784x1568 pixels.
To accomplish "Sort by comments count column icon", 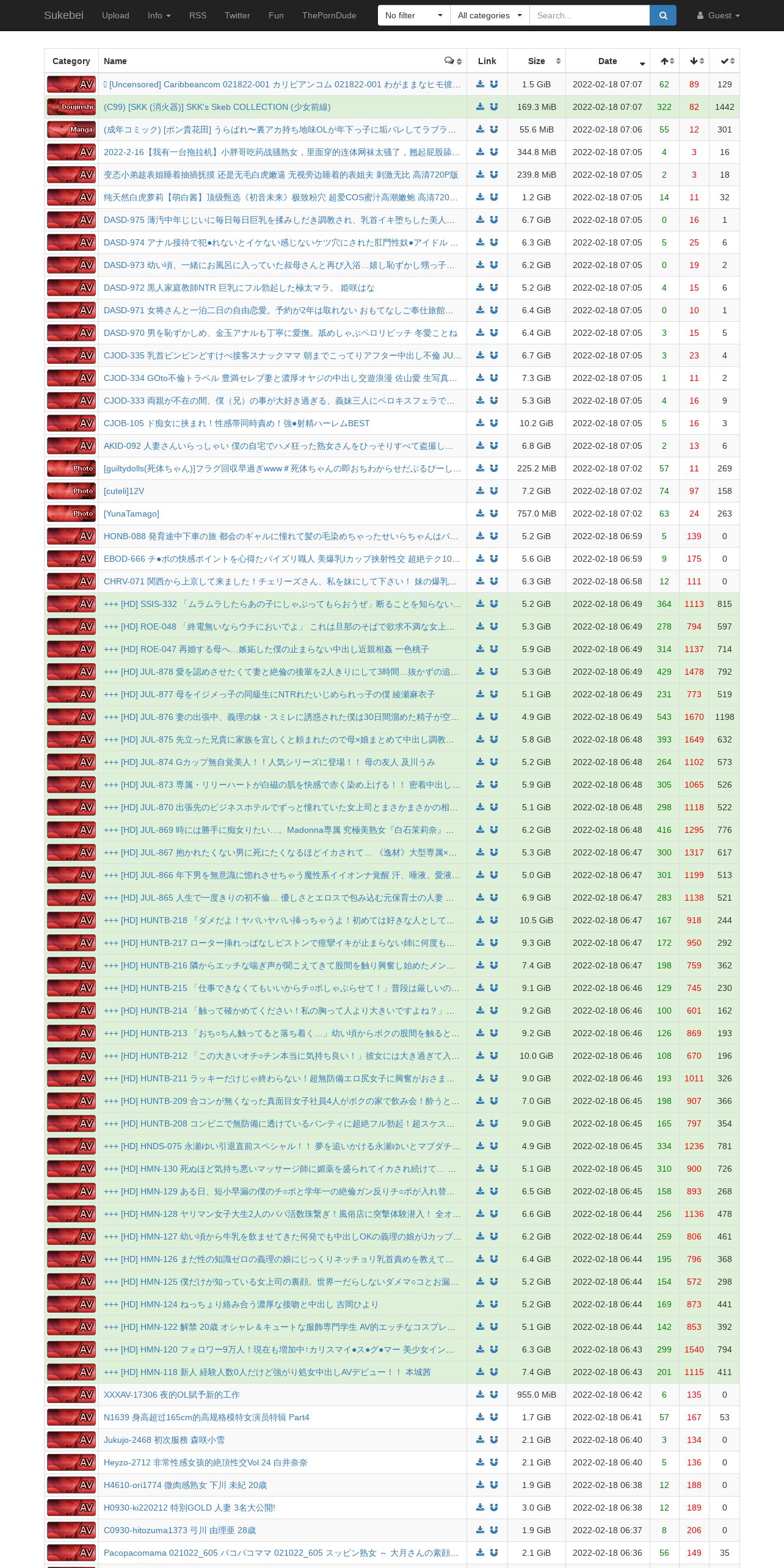I will tap(453, 61).
